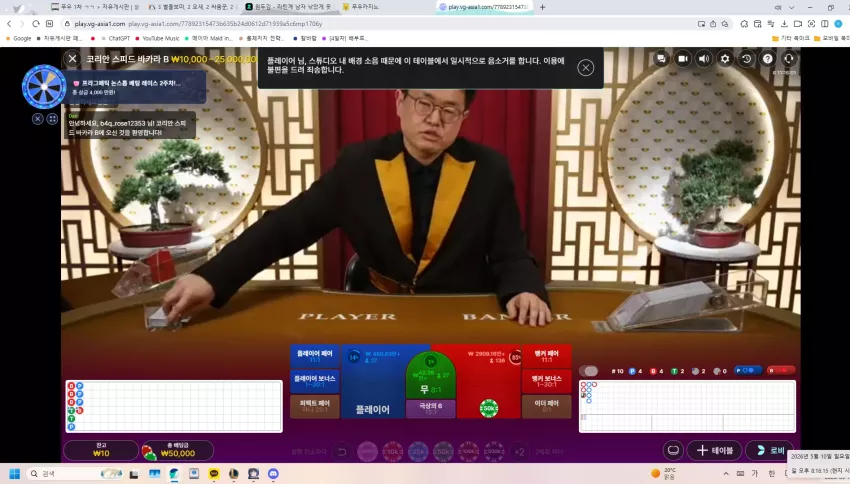
Task: Open multi-view screen icon beside 테이블
Action: pyautogui.click(x=673, y=450)
